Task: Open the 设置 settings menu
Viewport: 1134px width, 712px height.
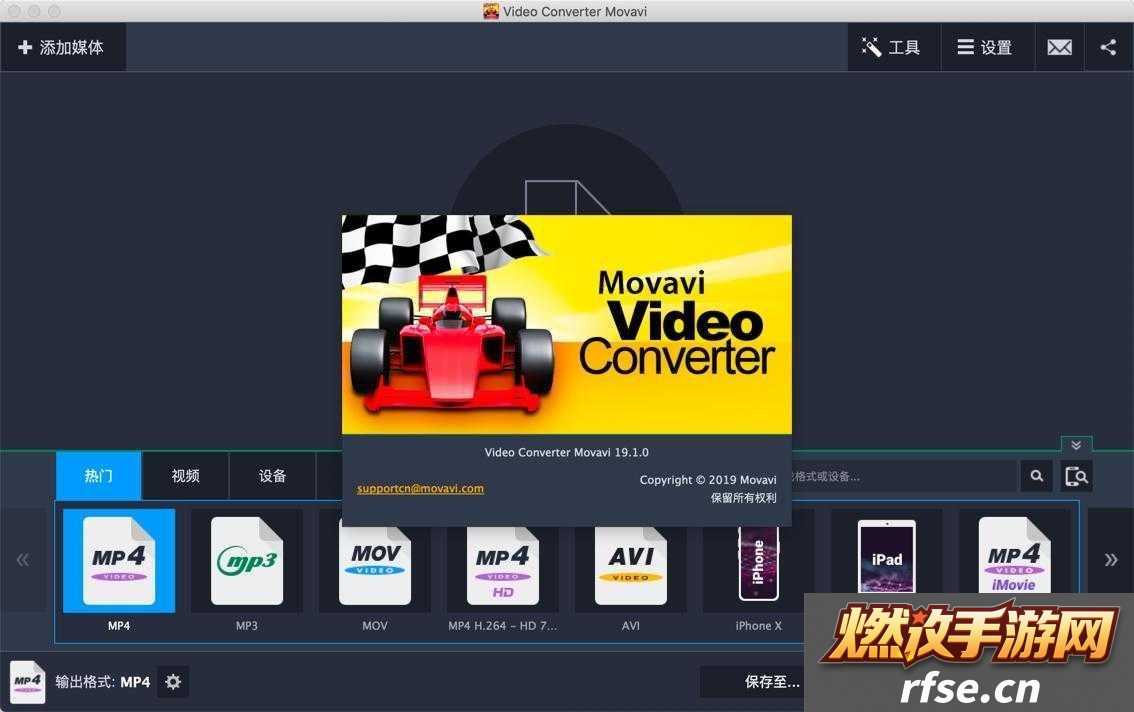Action: (986, 47)
